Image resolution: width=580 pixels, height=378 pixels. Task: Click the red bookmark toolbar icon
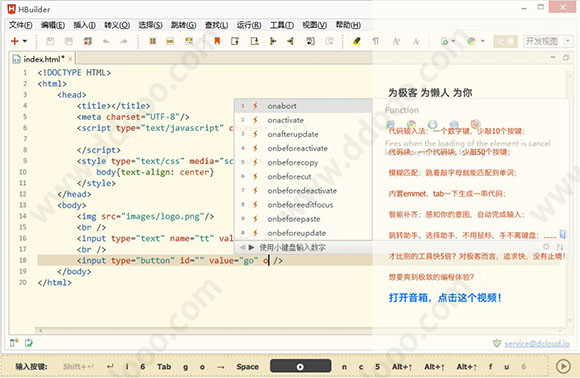pos(217,41)
